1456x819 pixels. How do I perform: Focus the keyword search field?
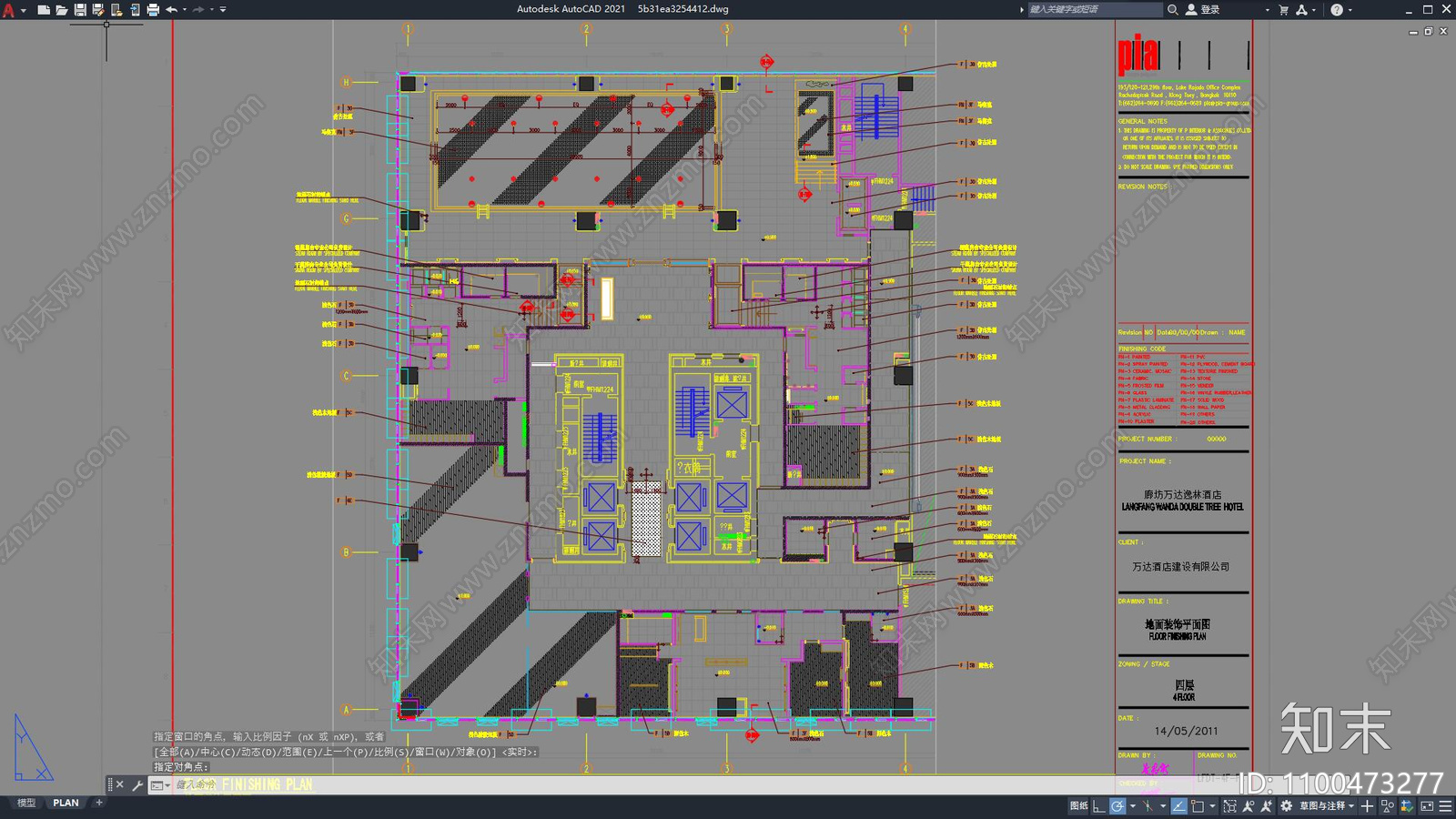(1095, 10)
